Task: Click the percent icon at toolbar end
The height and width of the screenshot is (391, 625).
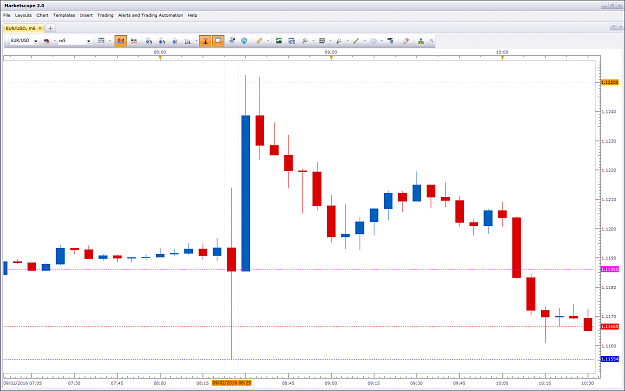Action: tap(431, 41)
